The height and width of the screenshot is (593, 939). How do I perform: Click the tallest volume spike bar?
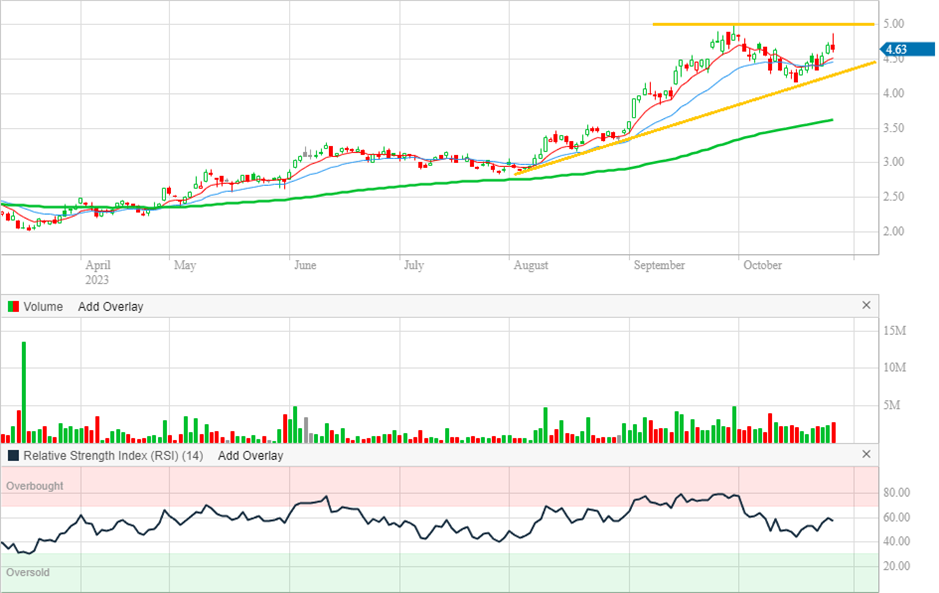click(23, 392)
